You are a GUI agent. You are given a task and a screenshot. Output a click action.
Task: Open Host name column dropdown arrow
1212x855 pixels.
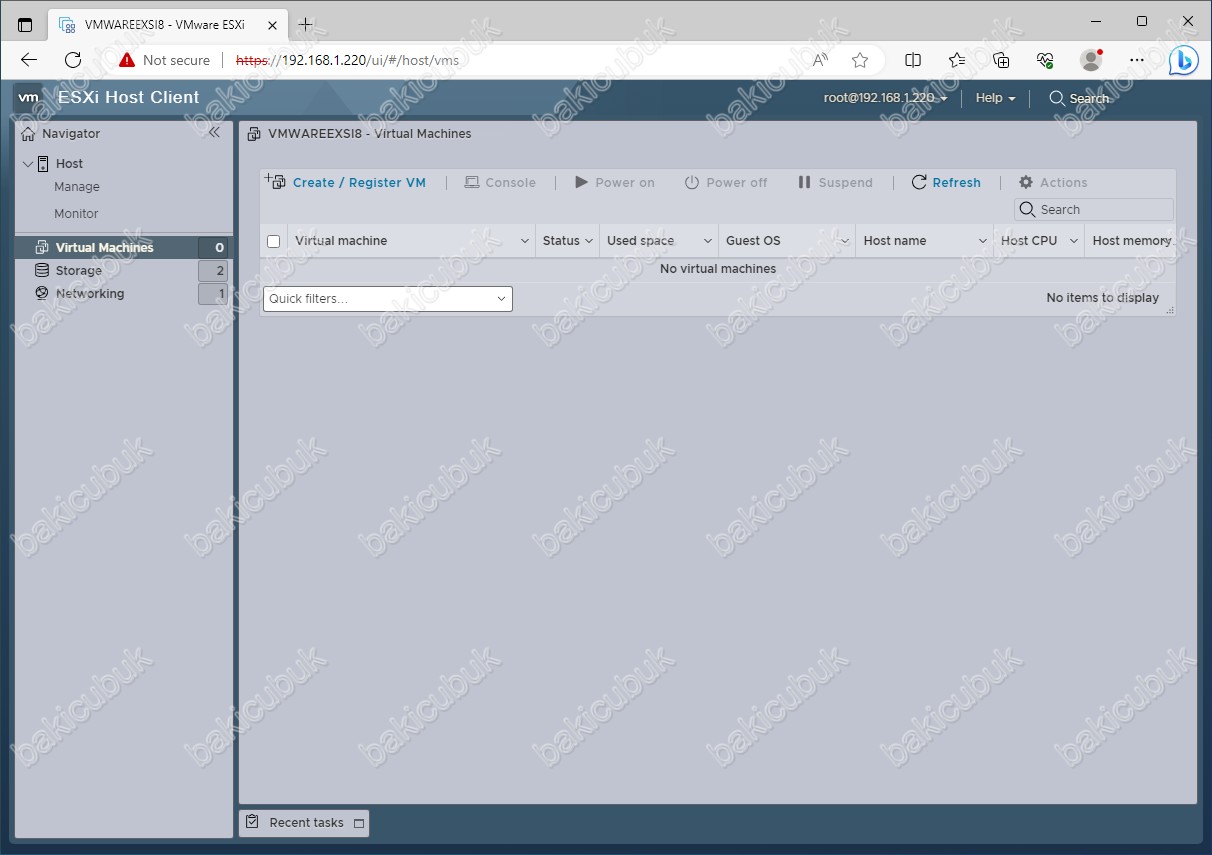coord(982,241)
